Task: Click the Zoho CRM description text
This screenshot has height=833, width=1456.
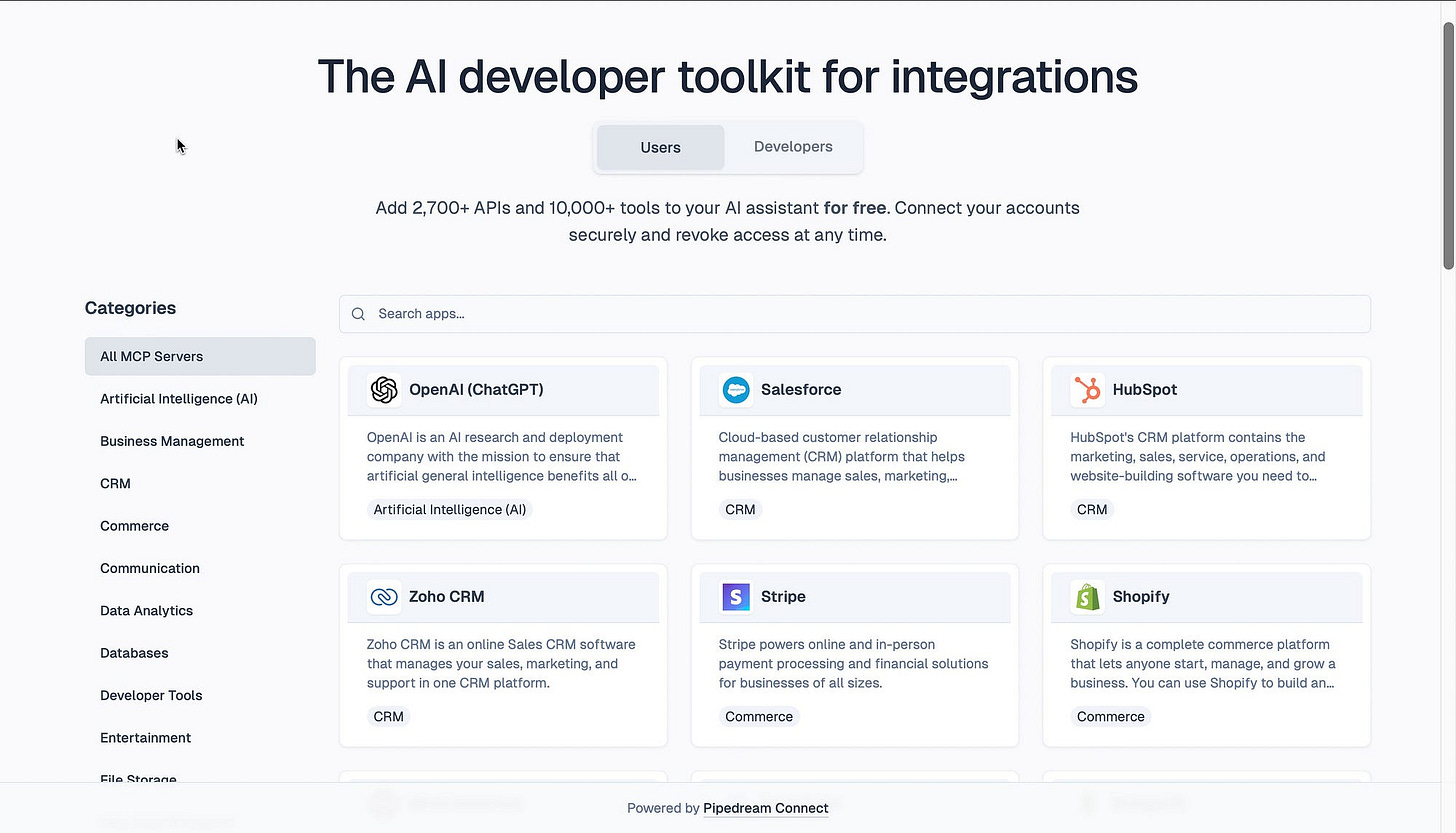Action: (x=501, y=664)
